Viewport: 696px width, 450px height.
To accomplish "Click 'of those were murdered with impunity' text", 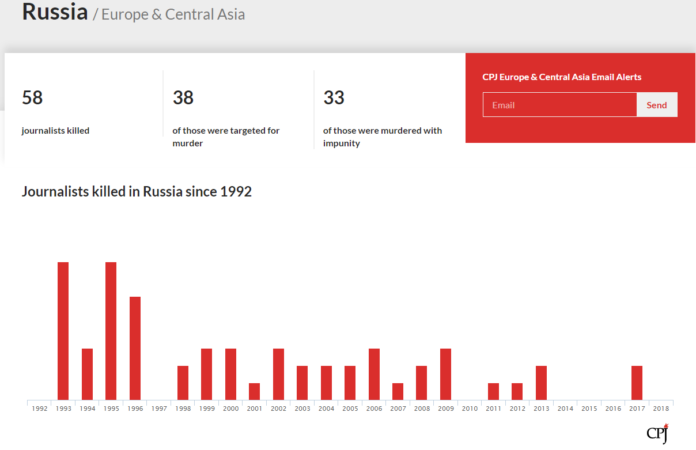I will (x=383, y=137).
